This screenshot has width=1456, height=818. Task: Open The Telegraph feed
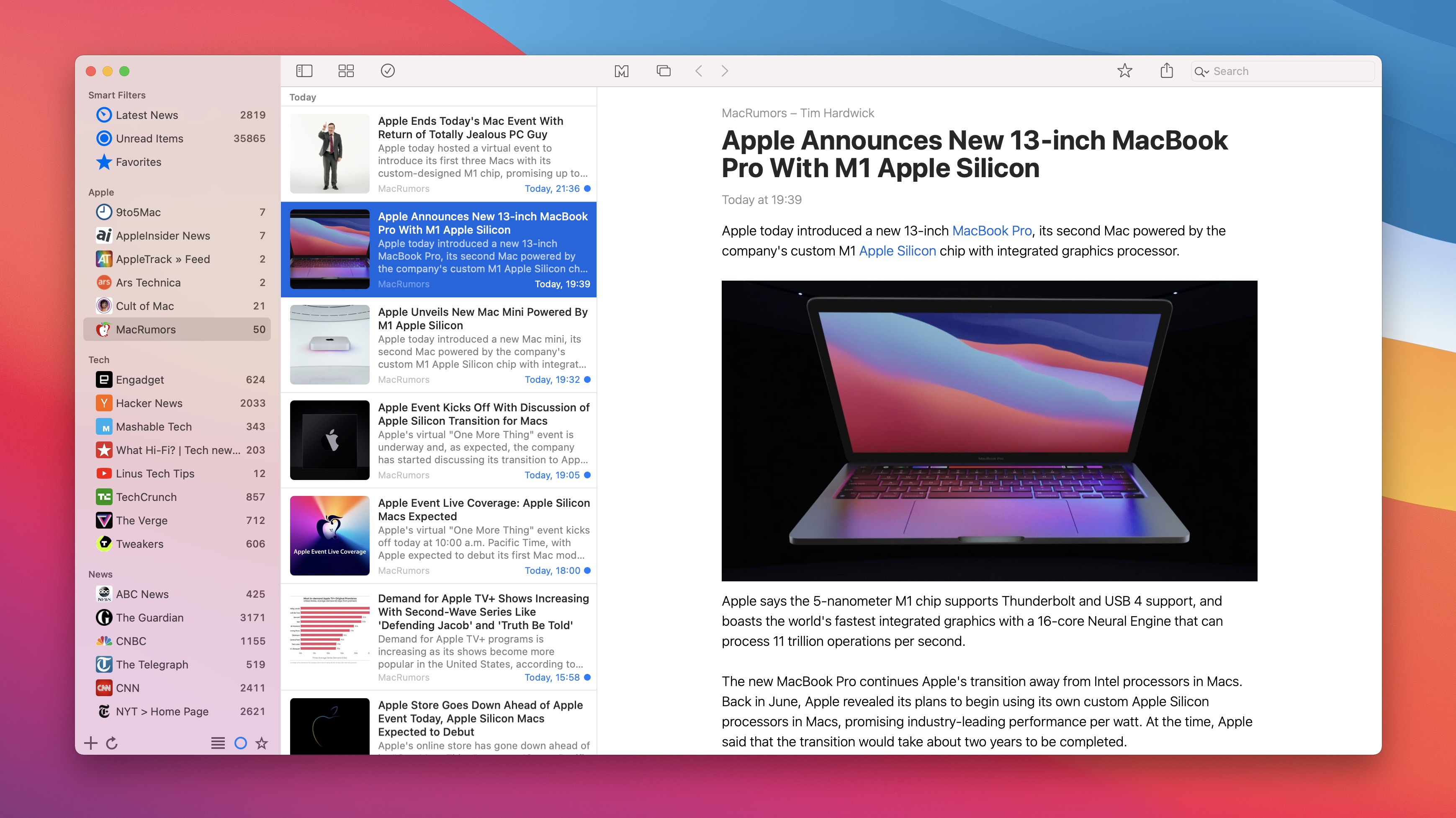(x=177, y=665)
